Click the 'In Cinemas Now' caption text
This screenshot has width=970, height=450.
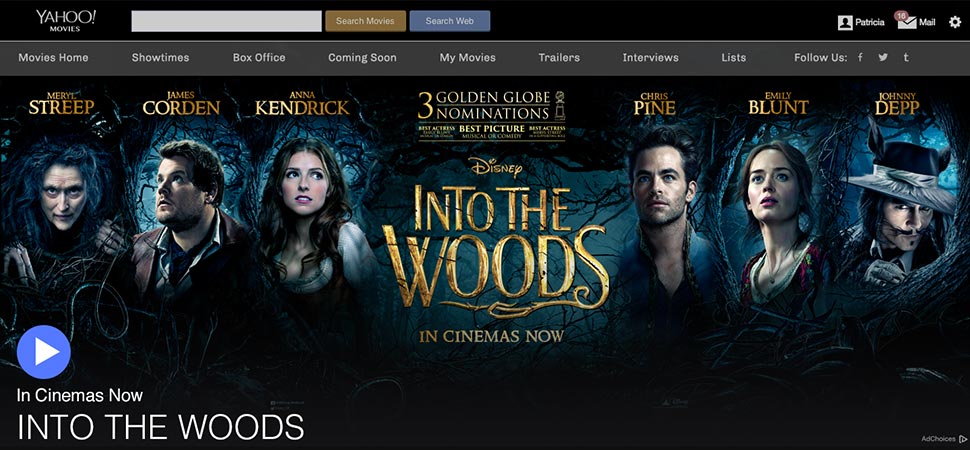(x=80, y=395)
